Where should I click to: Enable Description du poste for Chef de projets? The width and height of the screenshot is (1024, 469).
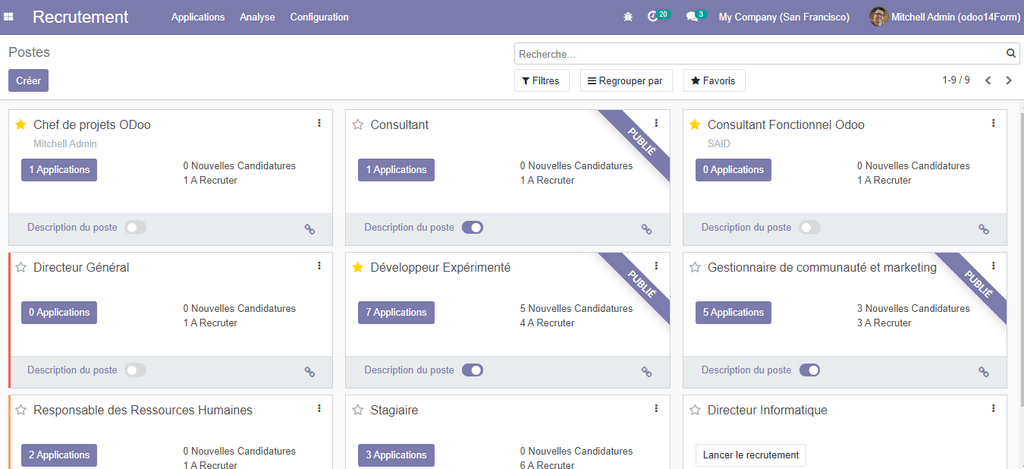pyautogui.click(x=135, y=227)
